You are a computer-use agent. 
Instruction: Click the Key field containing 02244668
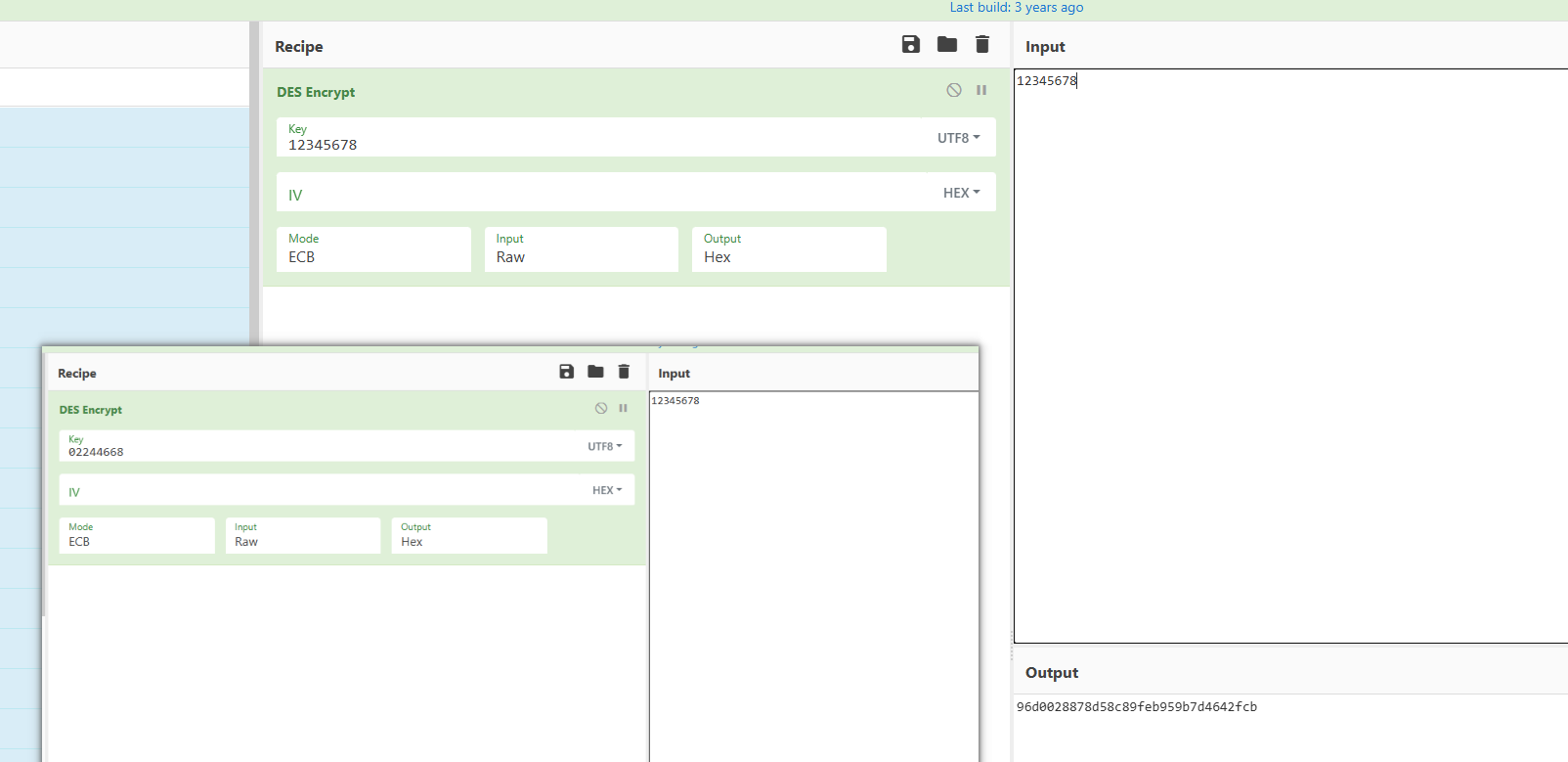coord(313,451)
